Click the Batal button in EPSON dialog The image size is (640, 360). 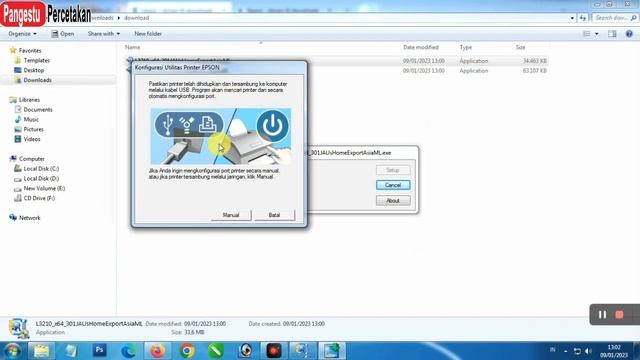pyautogui.click(x=274, y=215)
